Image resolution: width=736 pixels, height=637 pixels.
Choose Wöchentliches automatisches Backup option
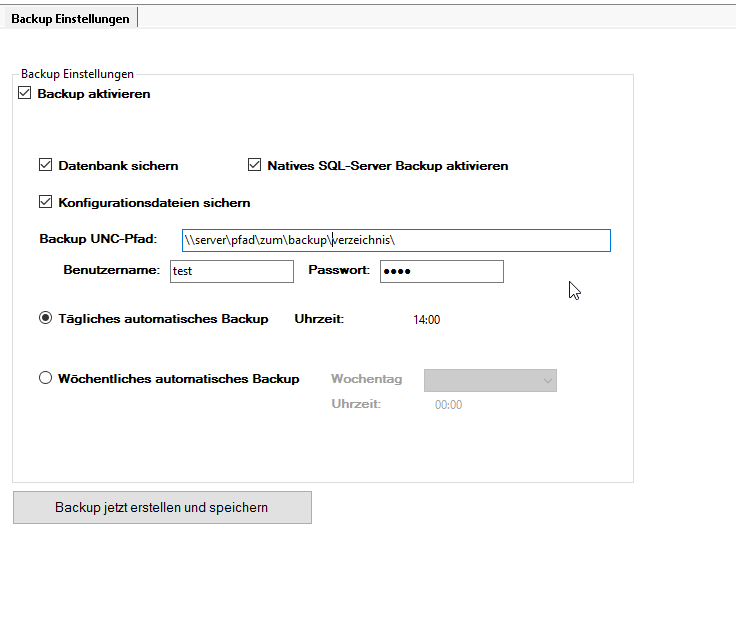tap(45, 379)
